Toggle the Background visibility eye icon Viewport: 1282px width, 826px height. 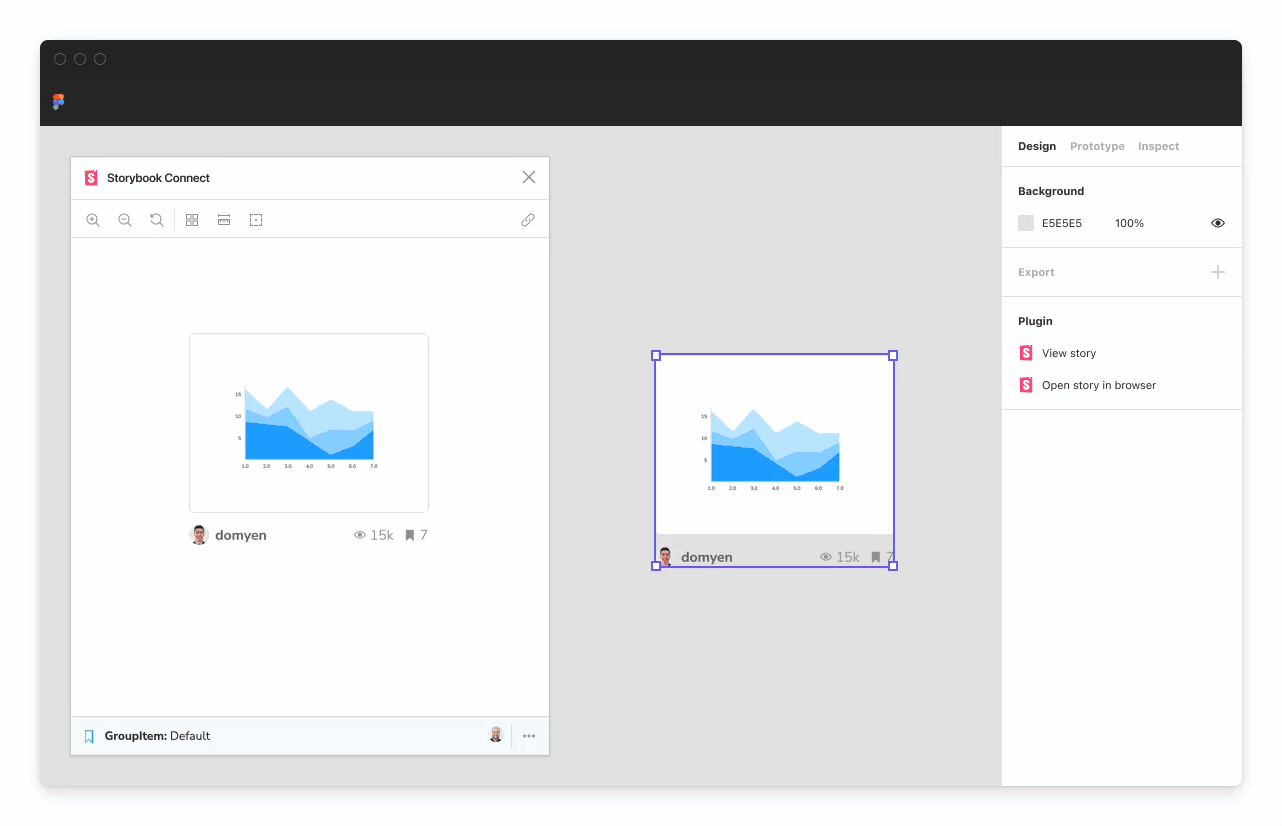click(x=1217, y=223)
